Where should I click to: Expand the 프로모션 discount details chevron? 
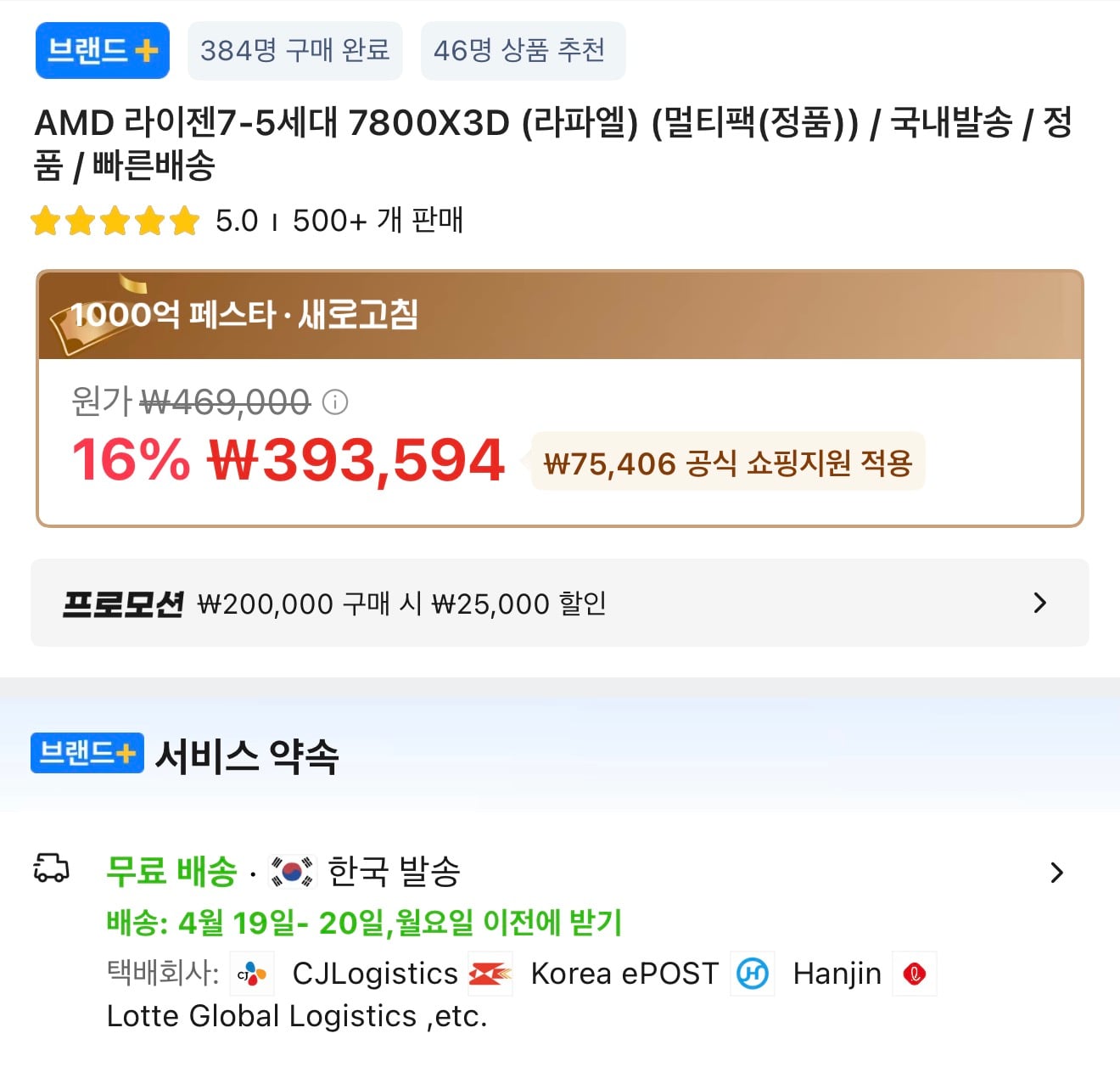click(1039, 603)
